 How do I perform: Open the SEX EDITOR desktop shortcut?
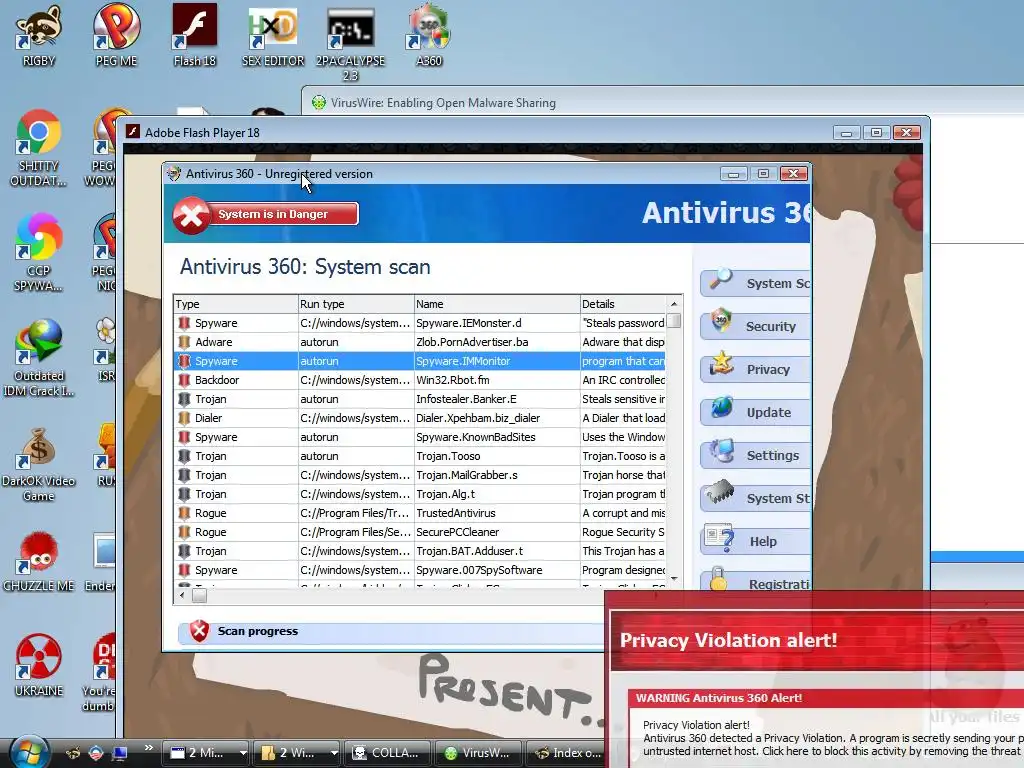tap(273, 36)
